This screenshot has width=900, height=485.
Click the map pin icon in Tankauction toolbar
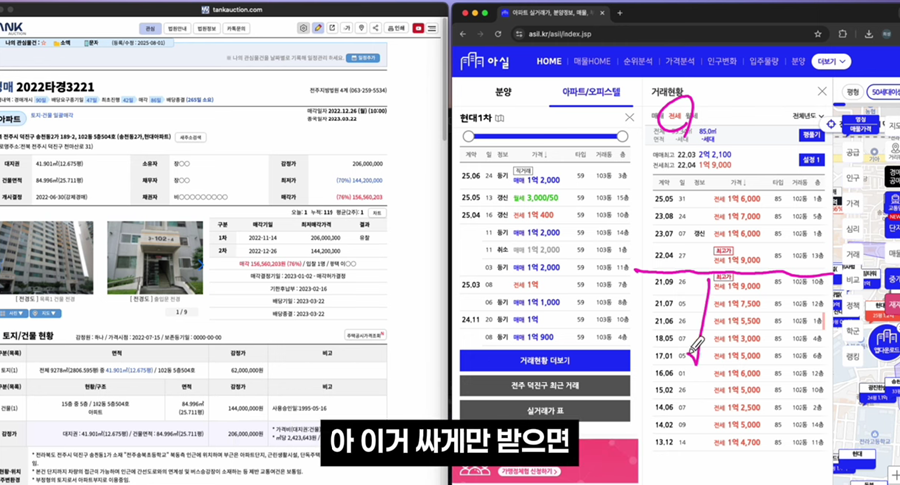click(x=361, y=28)
